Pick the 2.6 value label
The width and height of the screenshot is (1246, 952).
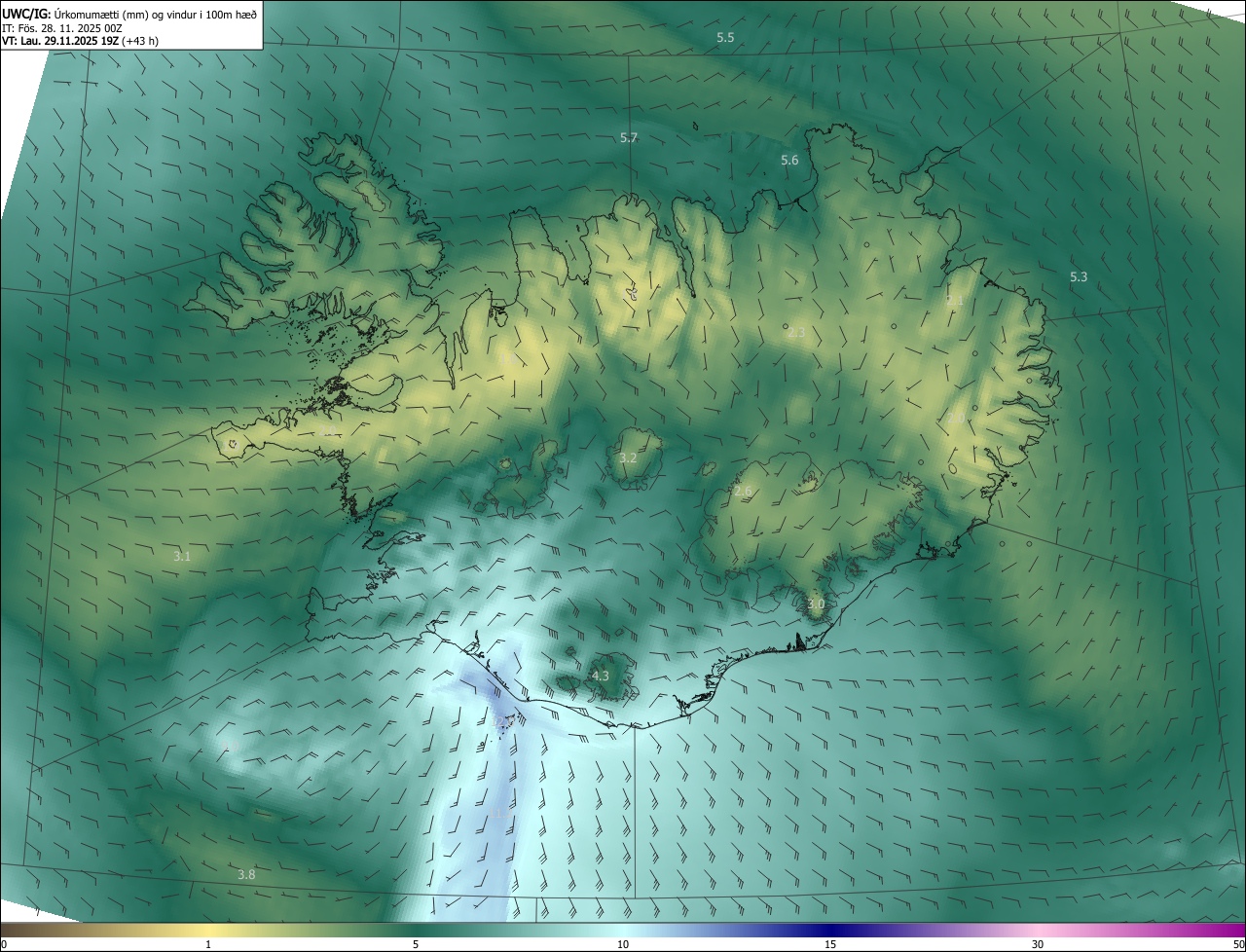point(743,493)
